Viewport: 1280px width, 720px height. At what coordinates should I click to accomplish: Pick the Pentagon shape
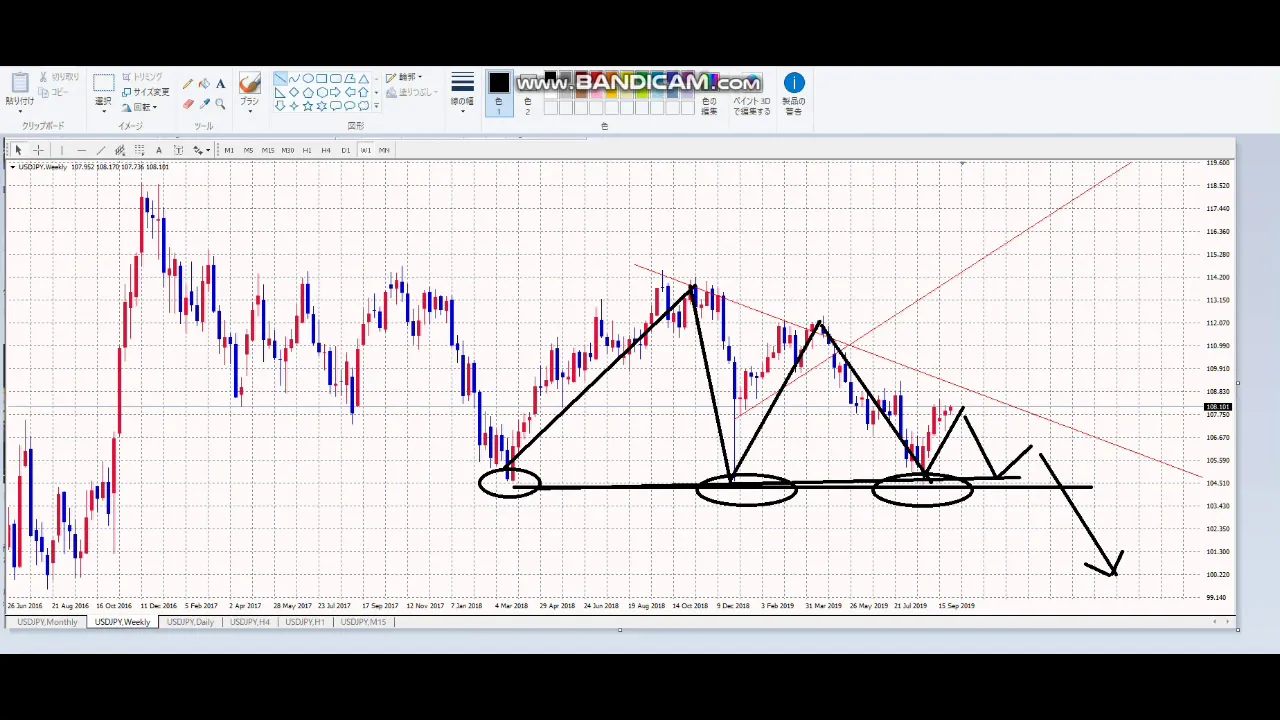tap(308, 92)
